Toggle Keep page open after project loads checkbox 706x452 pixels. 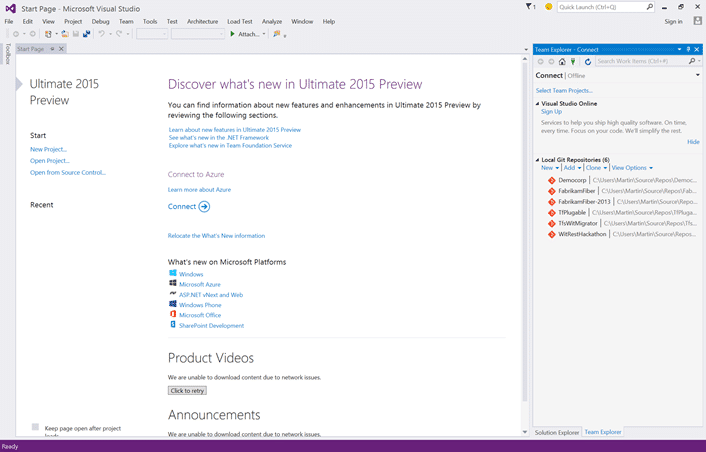coord(35,427)
